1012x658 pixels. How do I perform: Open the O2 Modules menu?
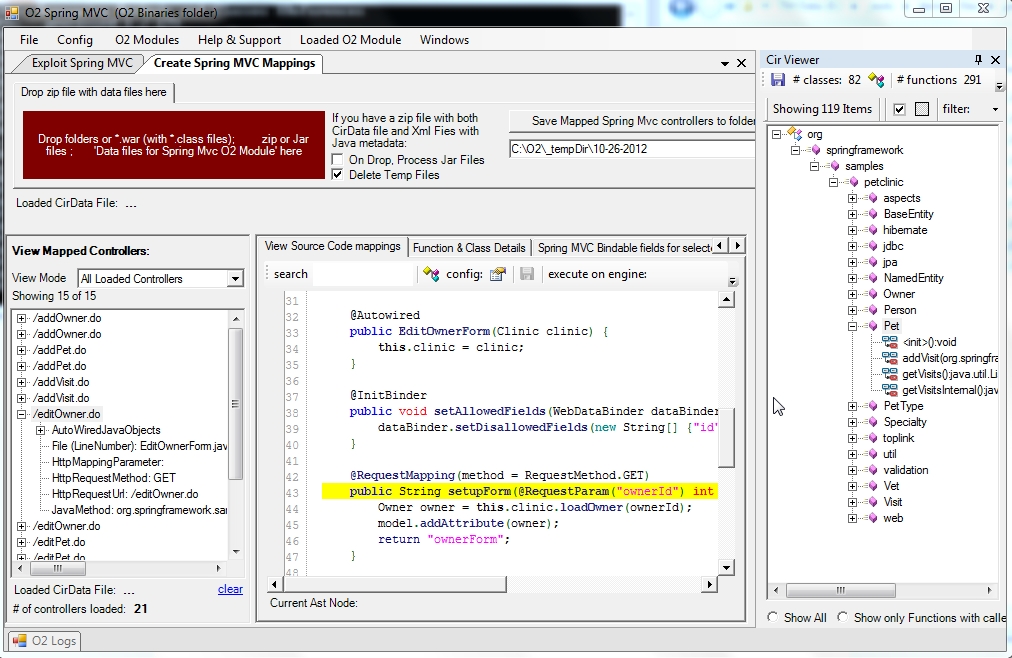tap(147, 40)
